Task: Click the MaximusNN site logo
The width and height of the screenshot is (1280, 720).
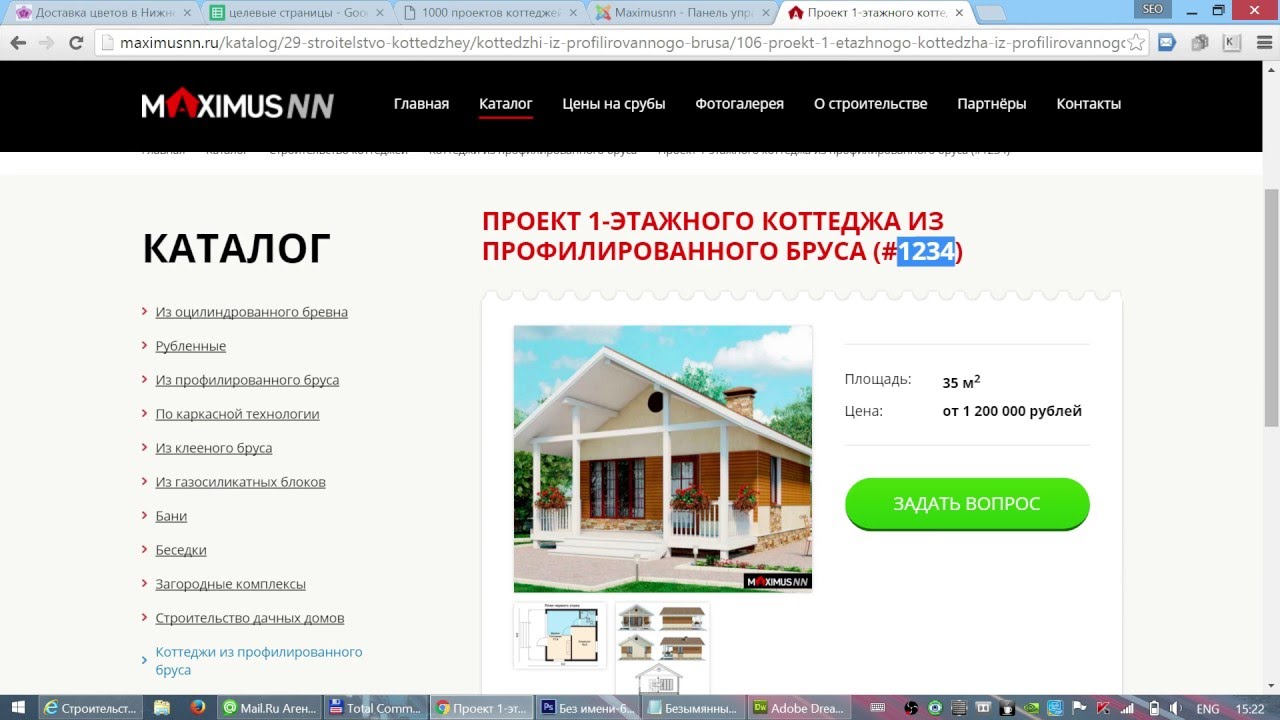Action: click(x=237, y=104)
